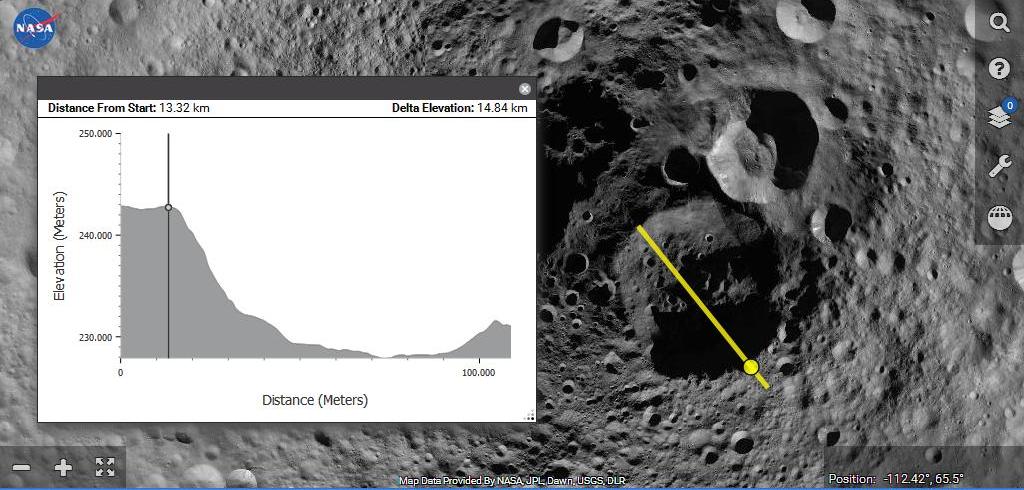Viewport: 1024px width, 490px height.
Task: Click the NASA logo
Action: coord(37,29)
